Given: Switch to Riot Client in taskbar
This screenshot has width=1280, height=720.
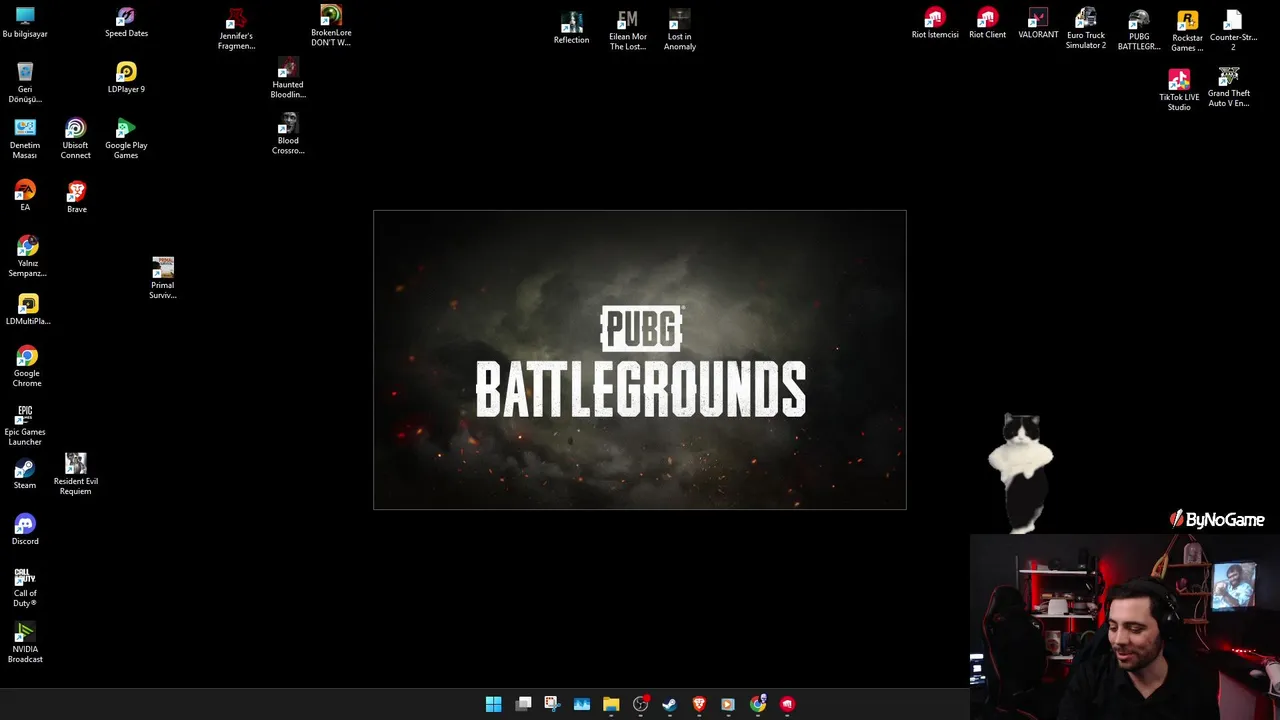Looking at the screenshot, I should (788, 704).
